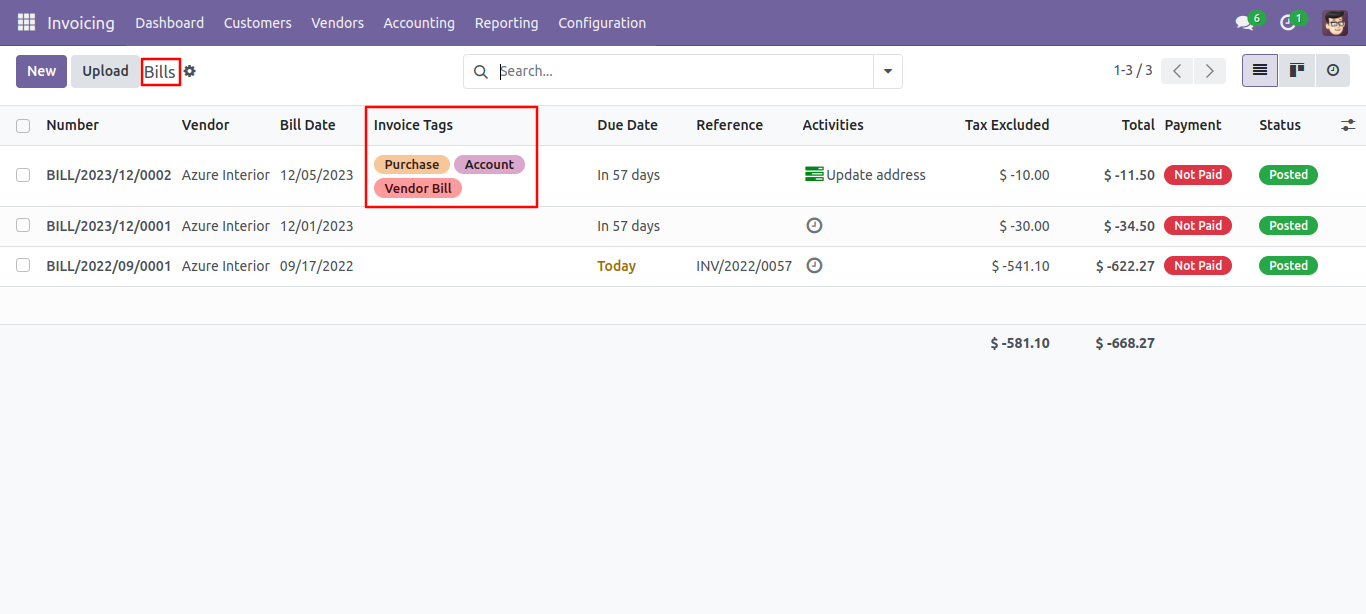
Task: Sort by the Number column header
Action: [73, 125]
